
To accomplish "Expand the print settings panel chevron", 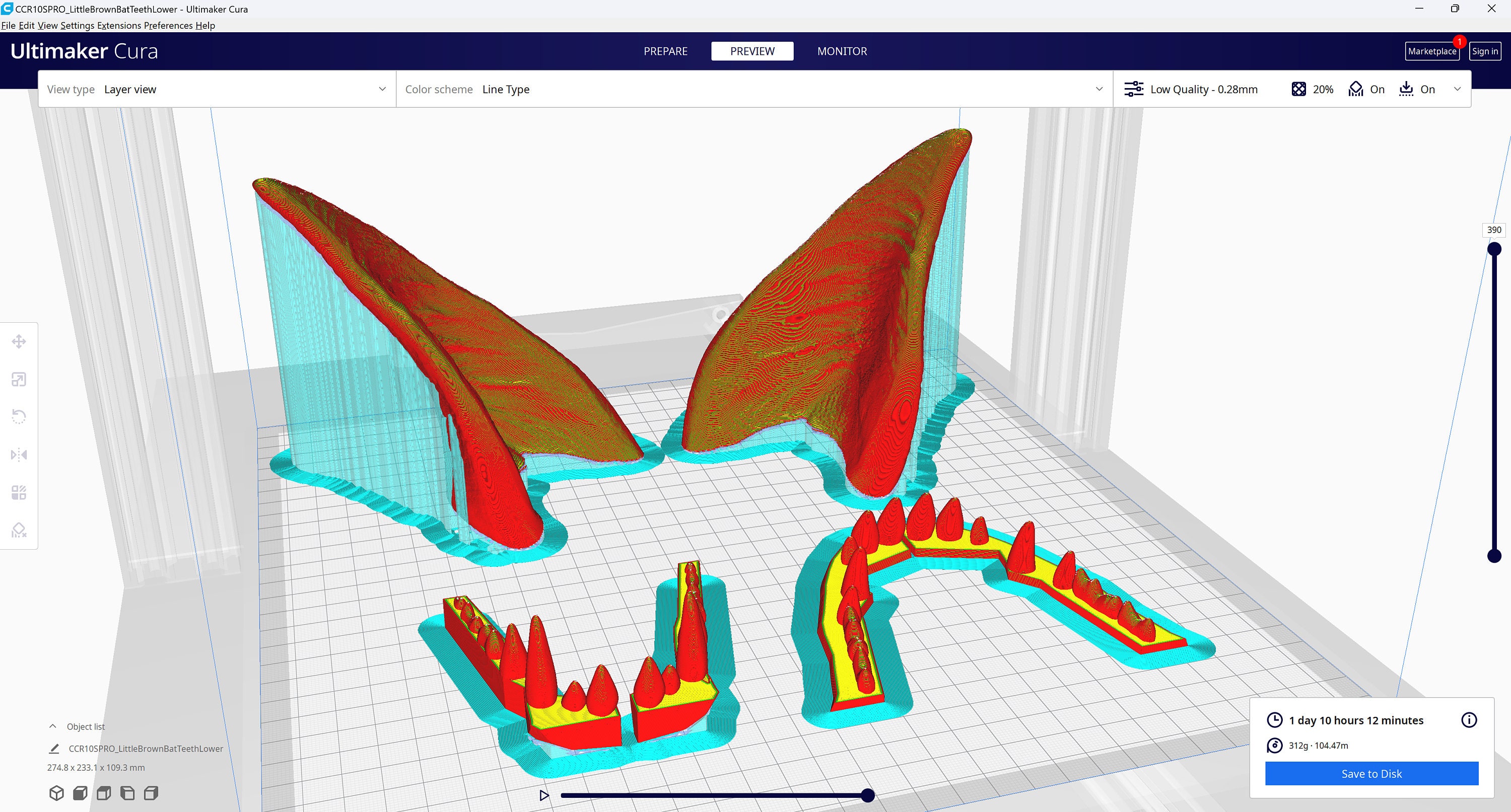I will pos(1458,89).
